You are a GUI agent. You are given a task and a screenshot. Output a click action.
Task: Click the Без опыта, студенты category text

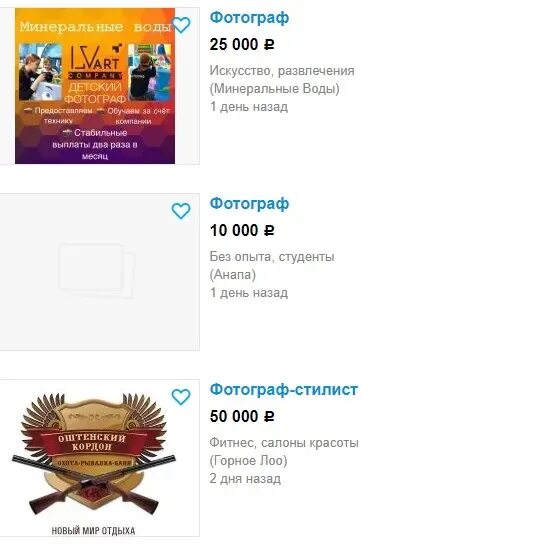[x=272, y=257]
